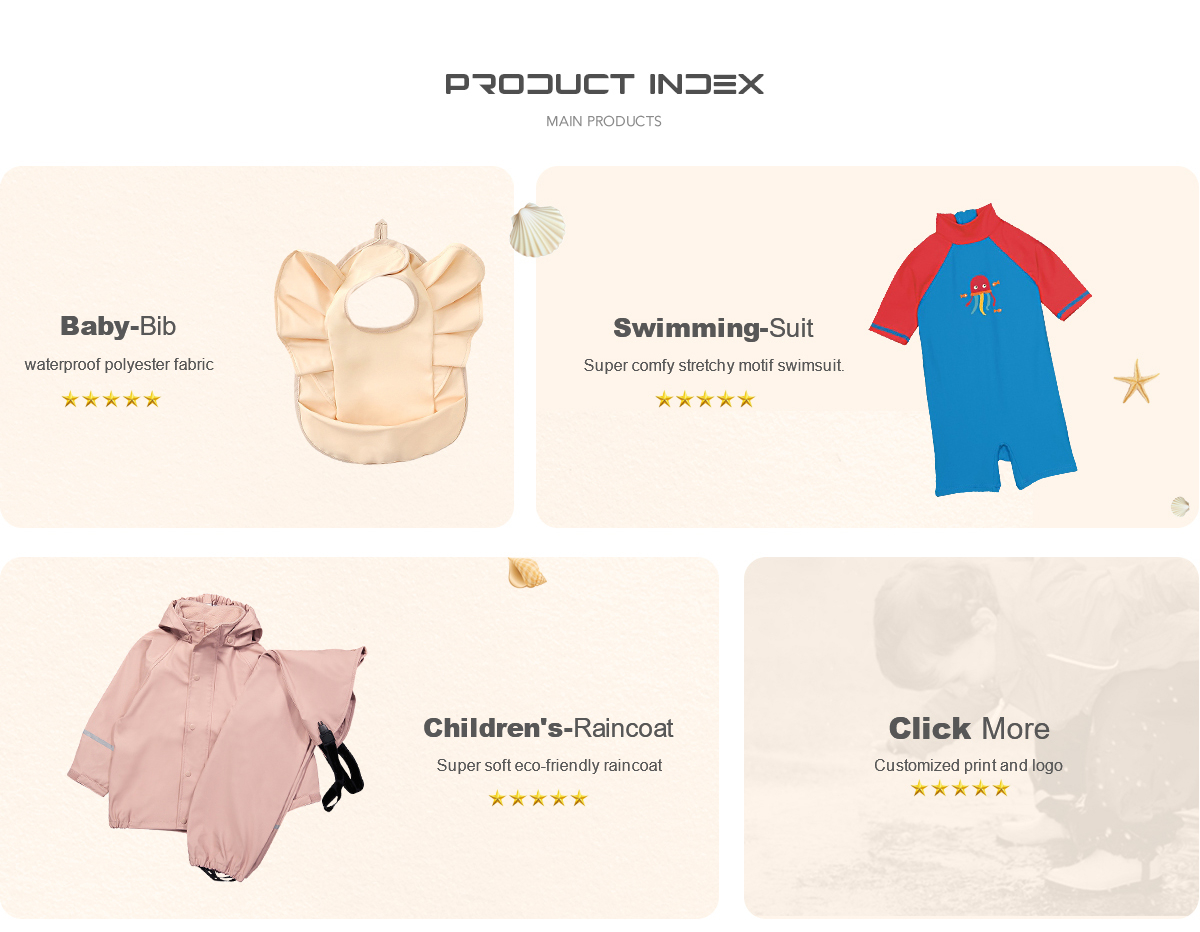Click the orange conch shell icon

527,573
